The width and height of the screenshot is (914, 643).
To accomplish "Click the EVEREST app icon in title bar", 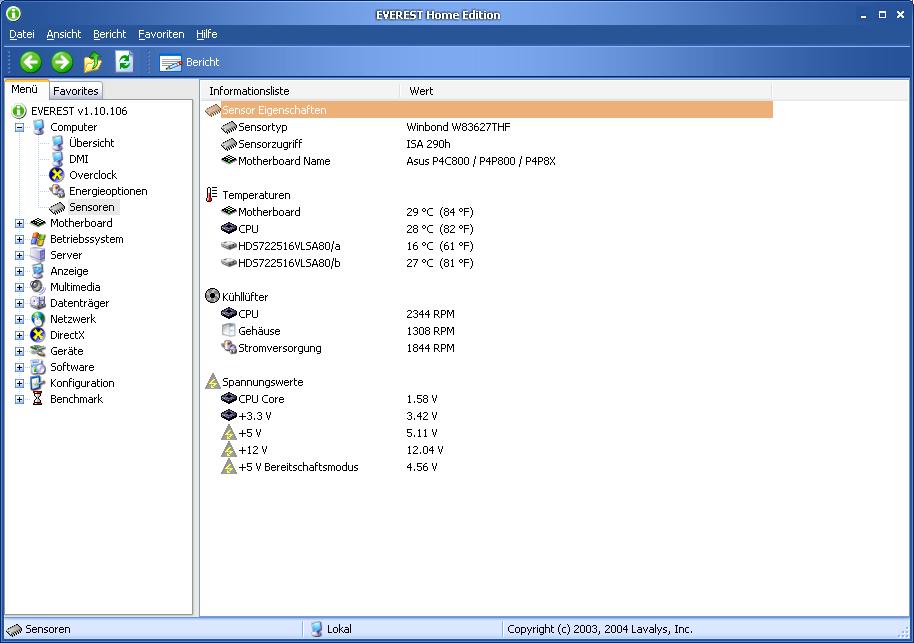I will click(13, 13).
